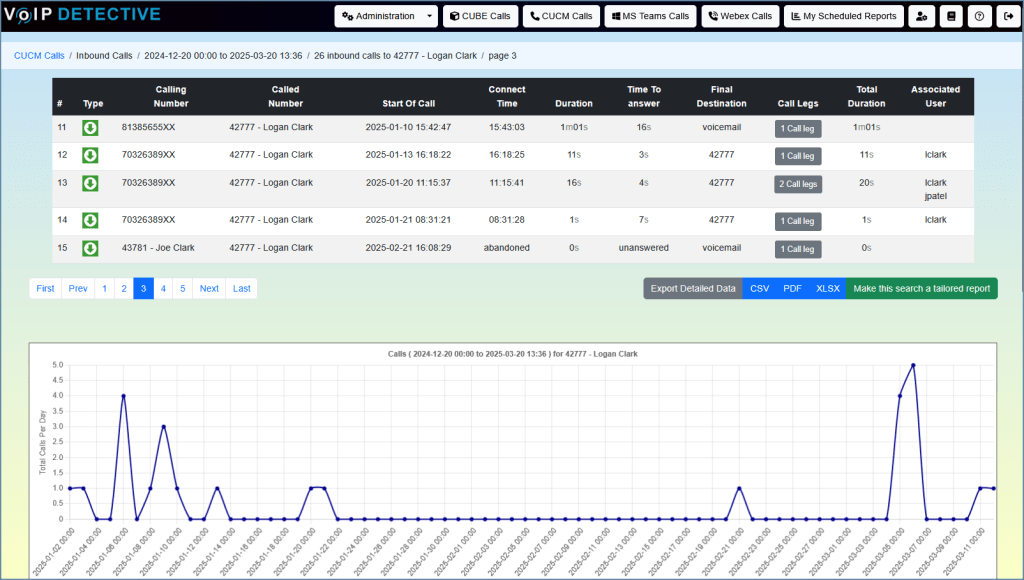The height and width of the screenshot is (580, 1024).
Task: Select current page 3 in pagination
Action: [144, 289]
